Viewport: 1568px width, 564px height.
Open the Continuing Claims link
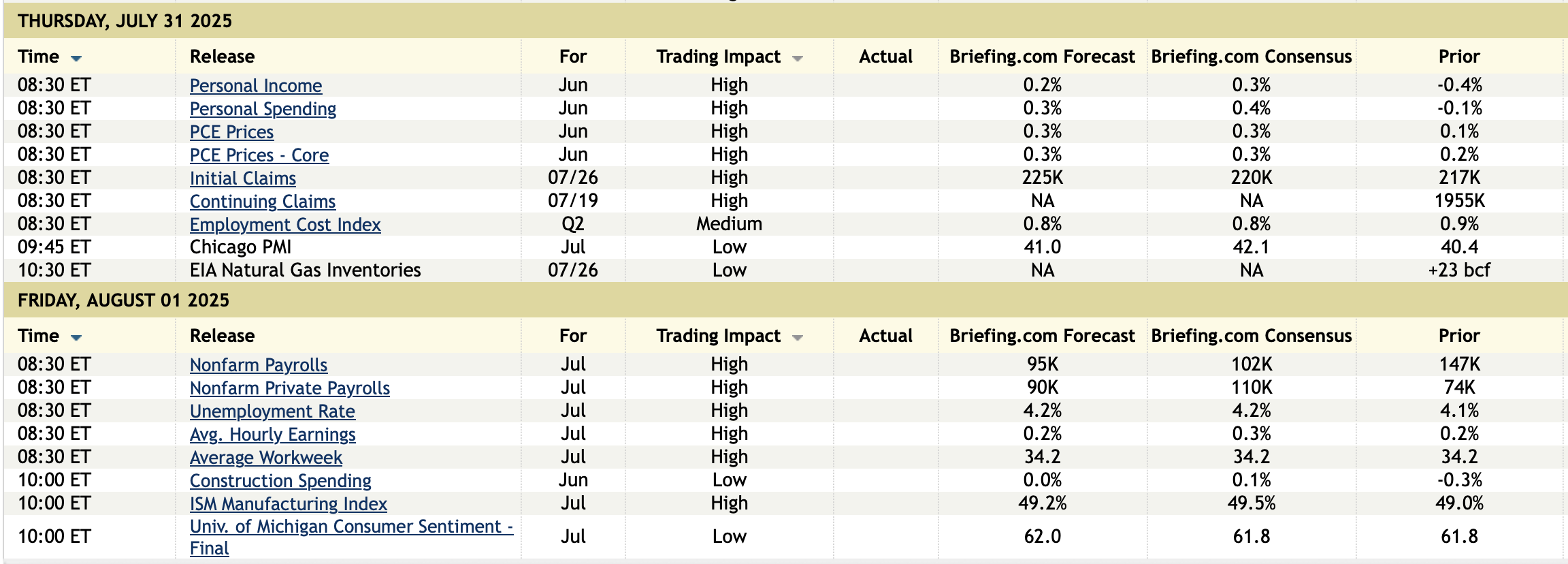[262, 202]
